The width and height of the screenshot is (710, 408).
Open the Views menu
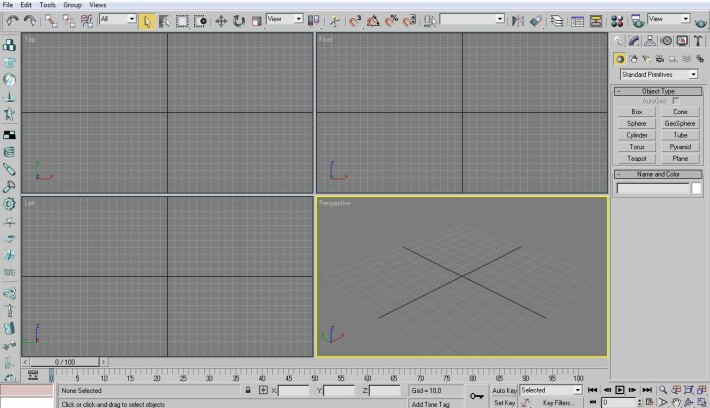coord(97,5)
